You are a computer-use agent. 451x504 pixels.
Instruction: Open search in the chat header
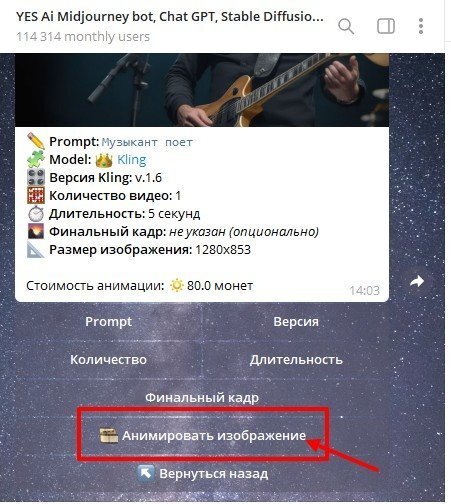point(346,26)
